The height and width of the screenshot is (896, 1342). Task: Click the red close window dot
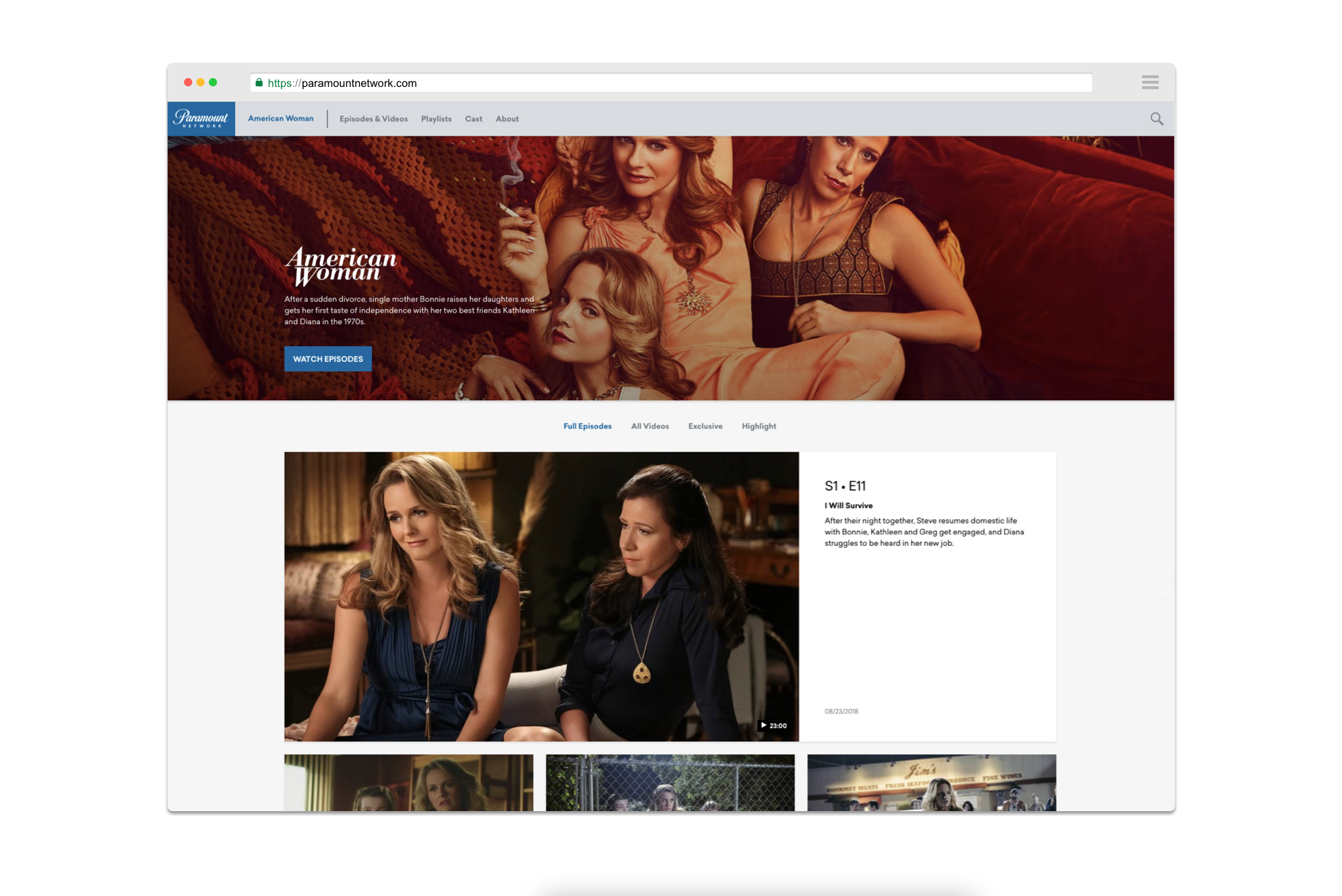[x=188, y=82]
